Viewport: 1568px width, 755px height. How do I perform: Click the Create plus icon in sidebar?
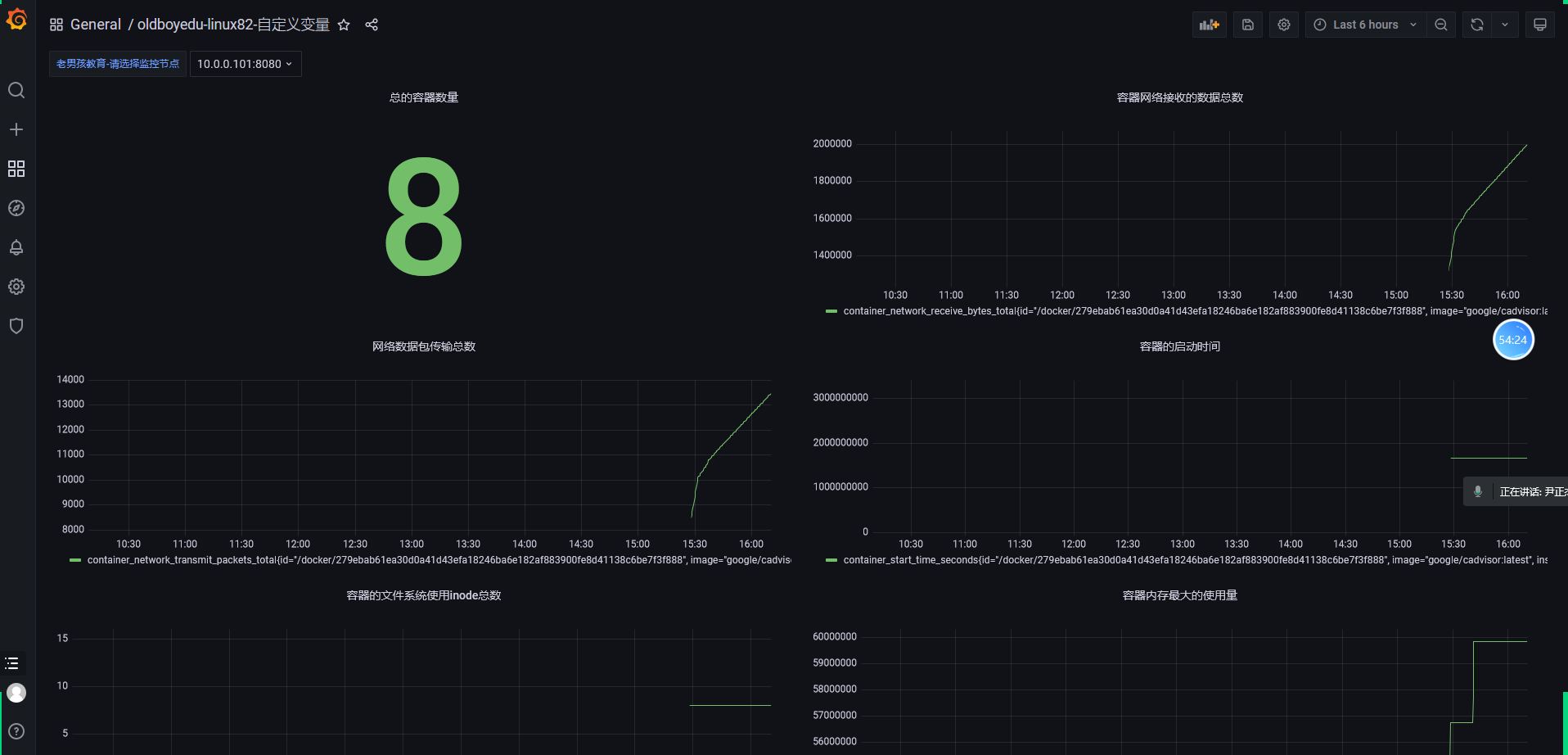click(16, 129)
